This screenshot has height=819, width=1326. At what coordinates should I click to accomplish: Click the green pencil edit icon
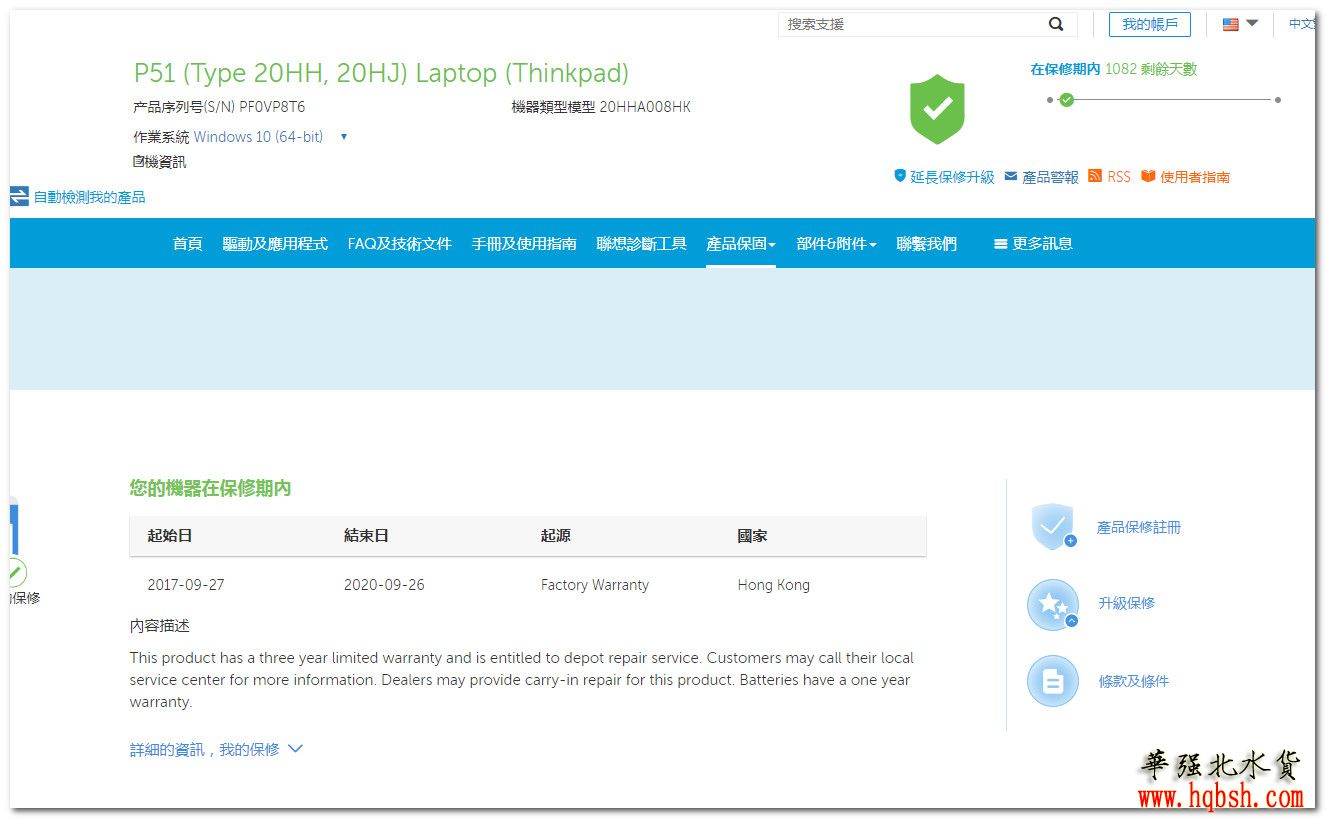16,573
